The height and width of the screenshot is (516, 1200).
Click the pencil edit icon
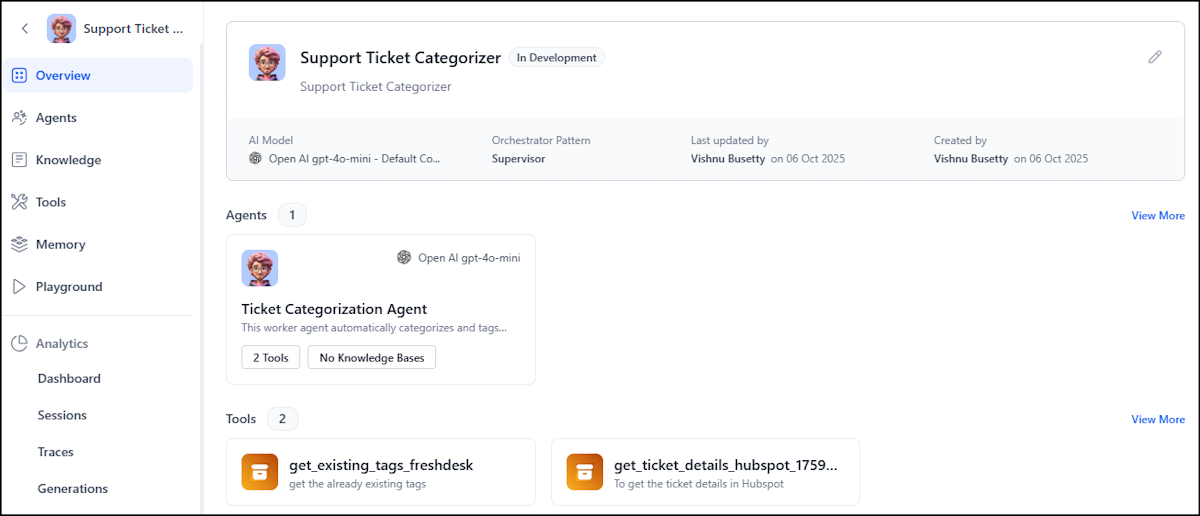click(1155, 57)
